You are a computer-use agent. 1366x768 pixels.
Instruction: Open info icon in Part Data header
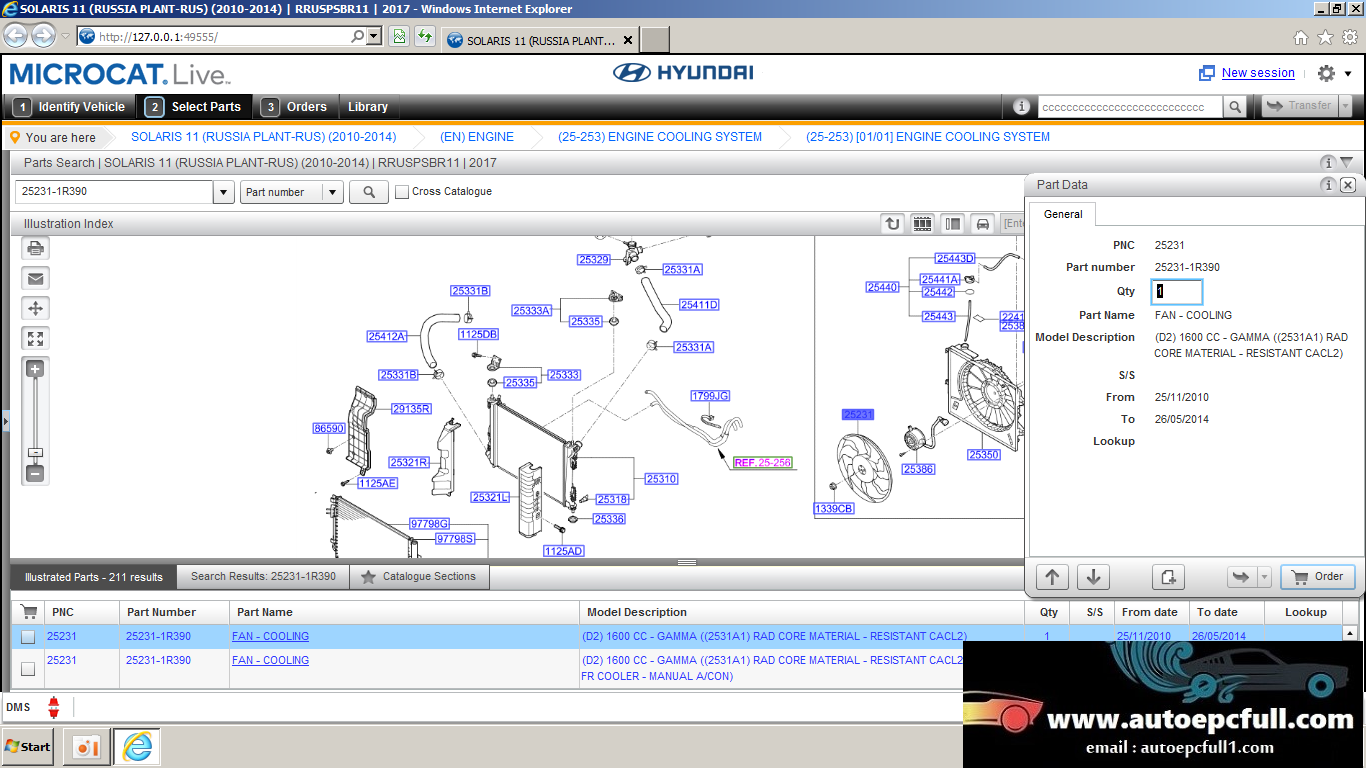(1328, 185)
